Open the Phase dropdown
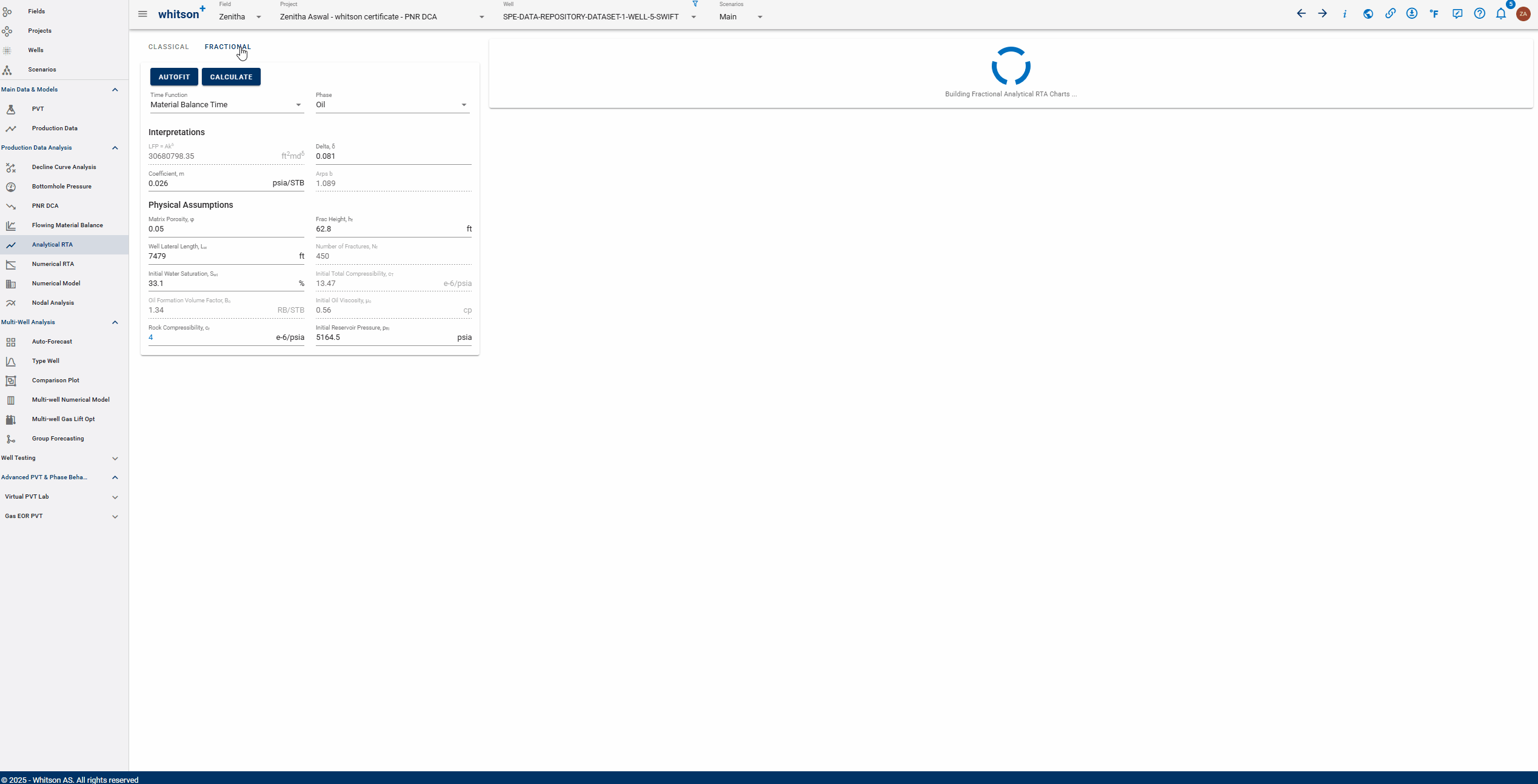This screenshot has height=784, width=1538. click(393, 105)
